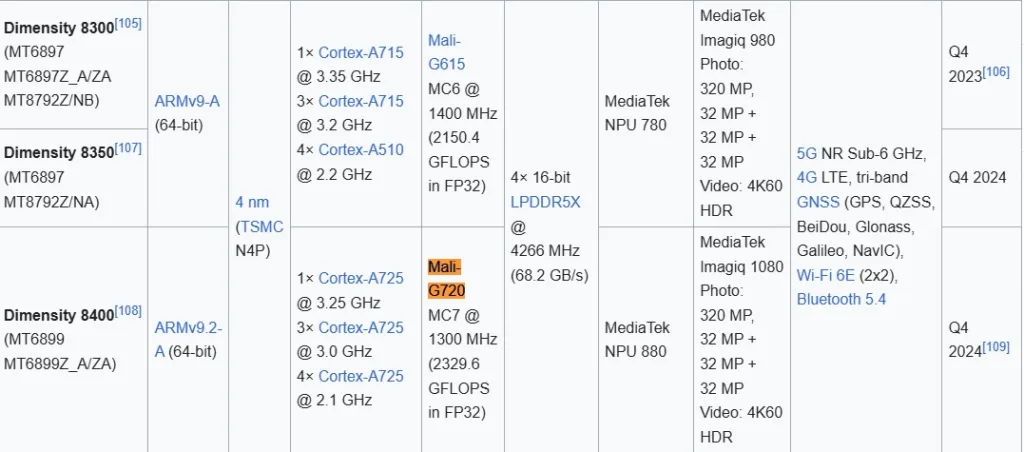Open citation 108 beside Dimensity 8400

tap(128, 311)
